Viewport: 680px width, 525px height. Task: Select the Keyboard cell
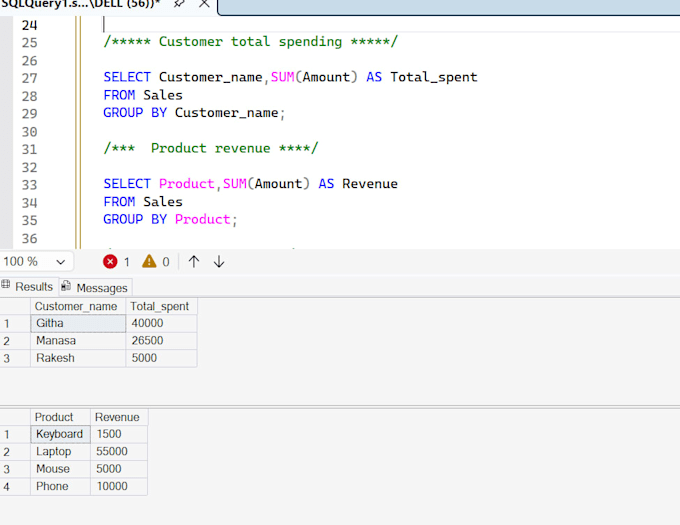click(60, 434)
